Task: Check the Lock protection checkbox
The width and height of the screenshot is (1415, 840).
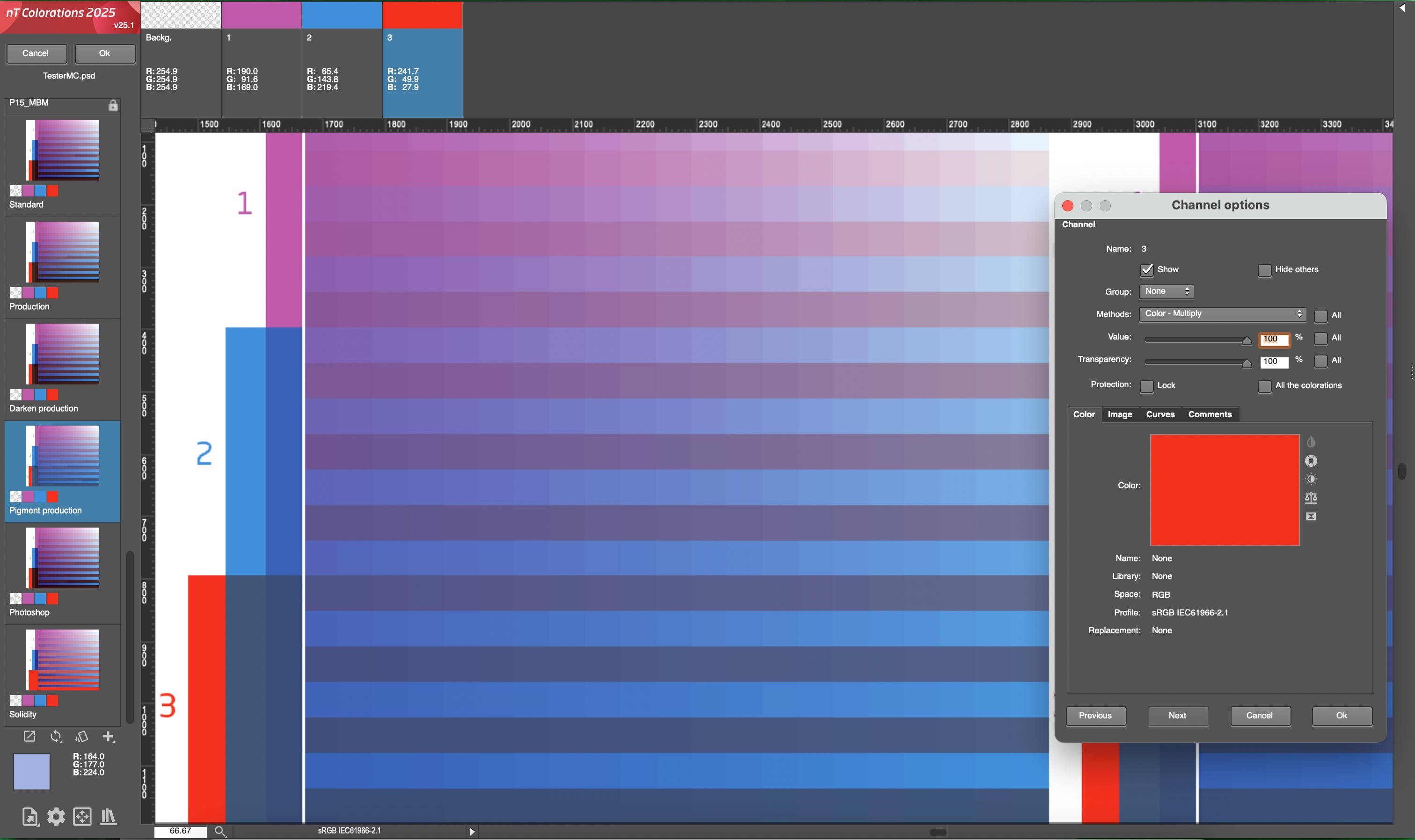Action: [x=1146, y=386]
